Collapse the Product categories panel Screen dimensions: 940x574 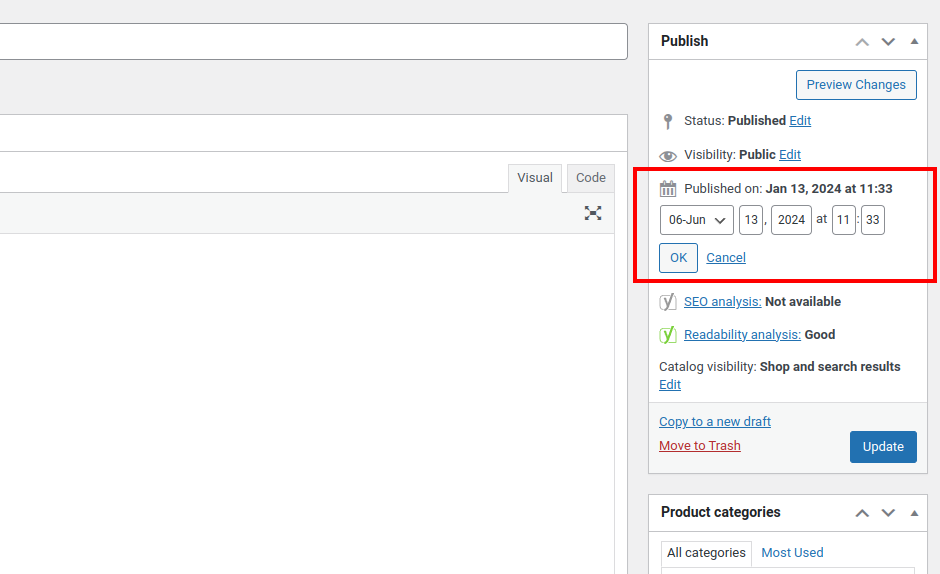914,513
